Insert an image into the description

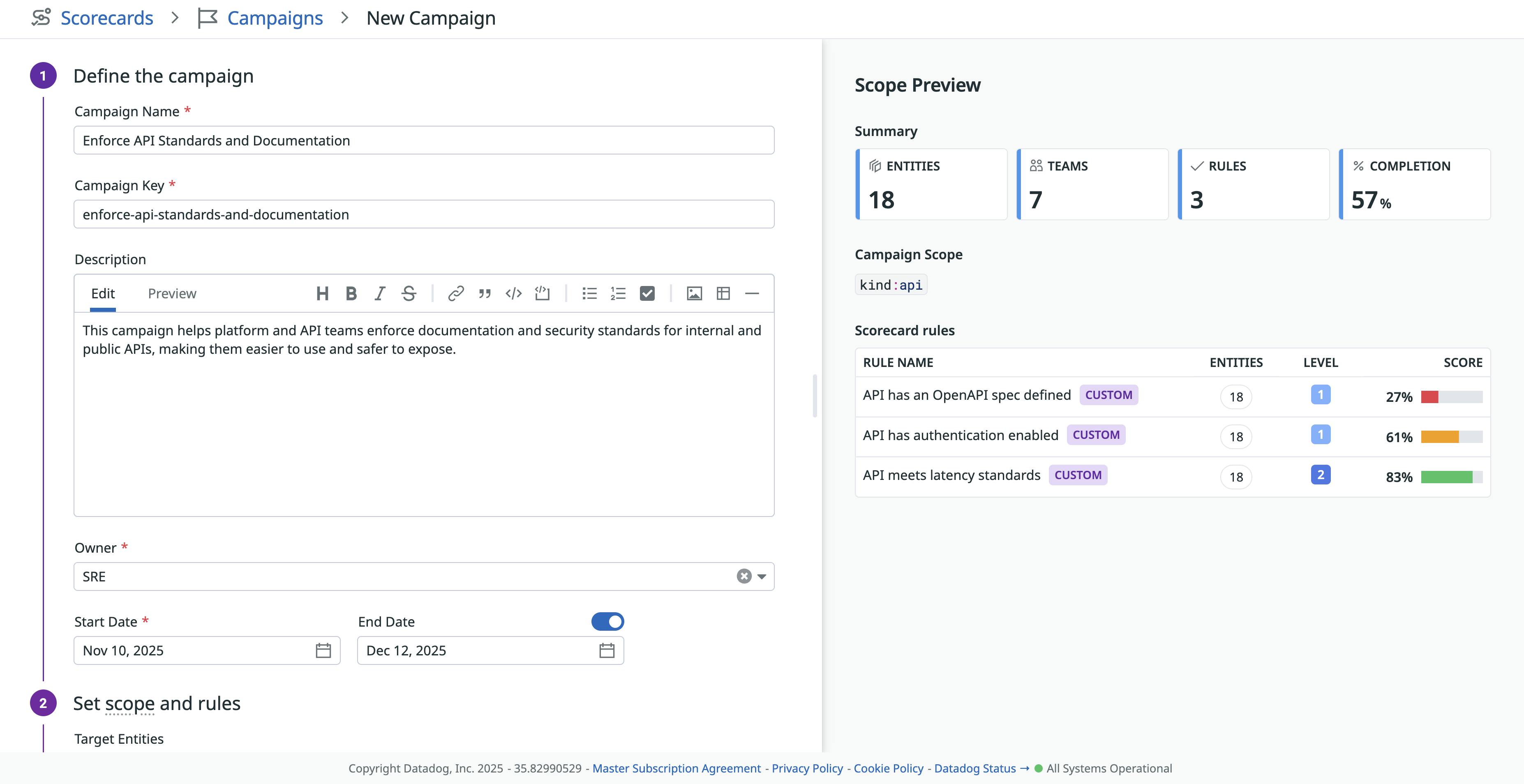click(694, 293)
